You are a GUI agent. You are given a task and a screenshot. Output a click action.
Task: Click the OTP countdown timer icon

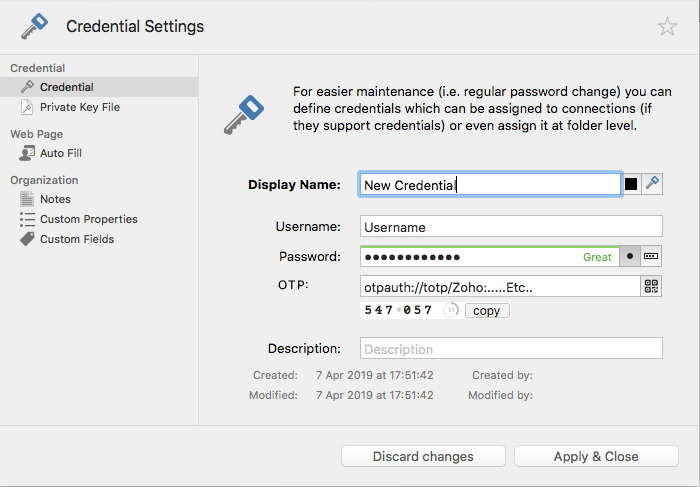coord(451,310)
